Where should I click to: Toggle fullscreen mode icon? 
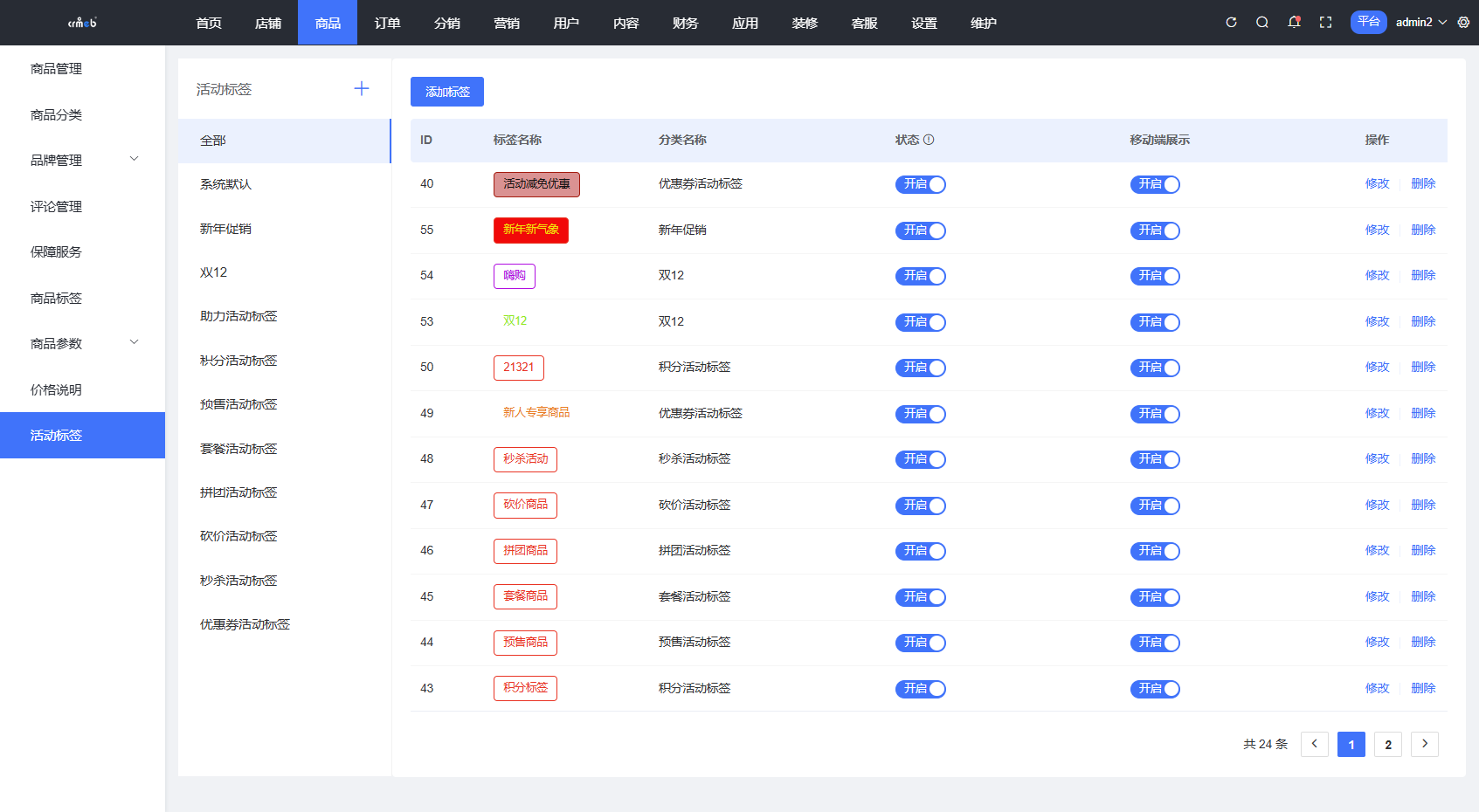(1325, 23)
